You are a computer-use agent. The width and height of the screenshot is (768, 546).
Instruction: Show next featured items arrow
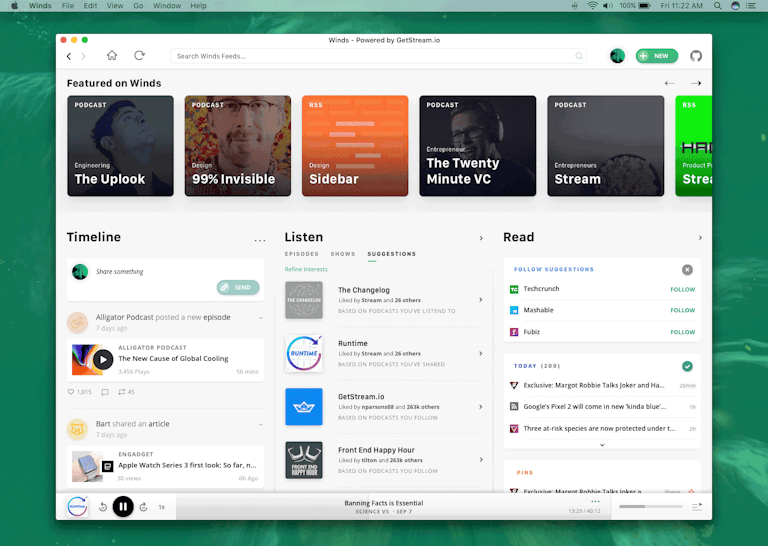click(696, 83)
